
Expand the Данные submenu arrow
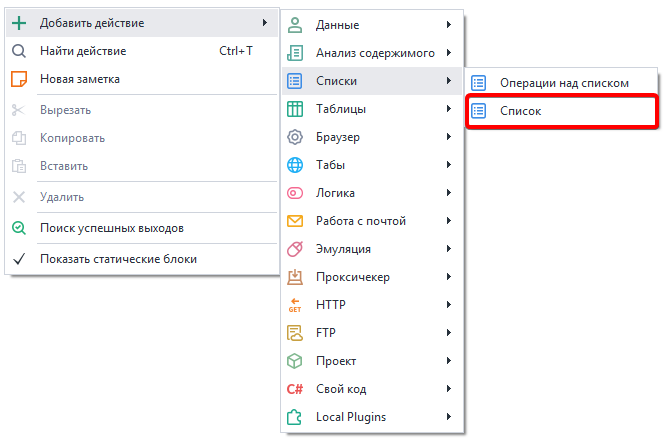[449, 25]
